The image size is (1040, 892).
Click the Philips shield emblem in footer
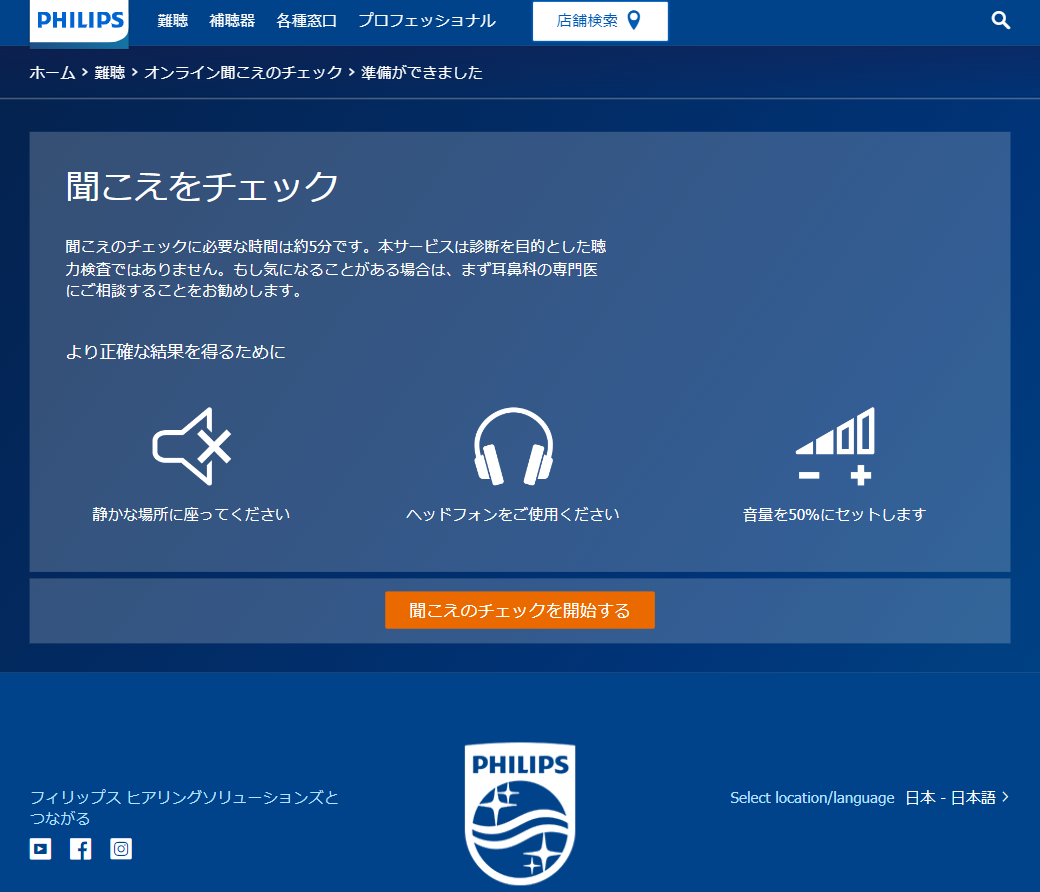tap(520, 814)
